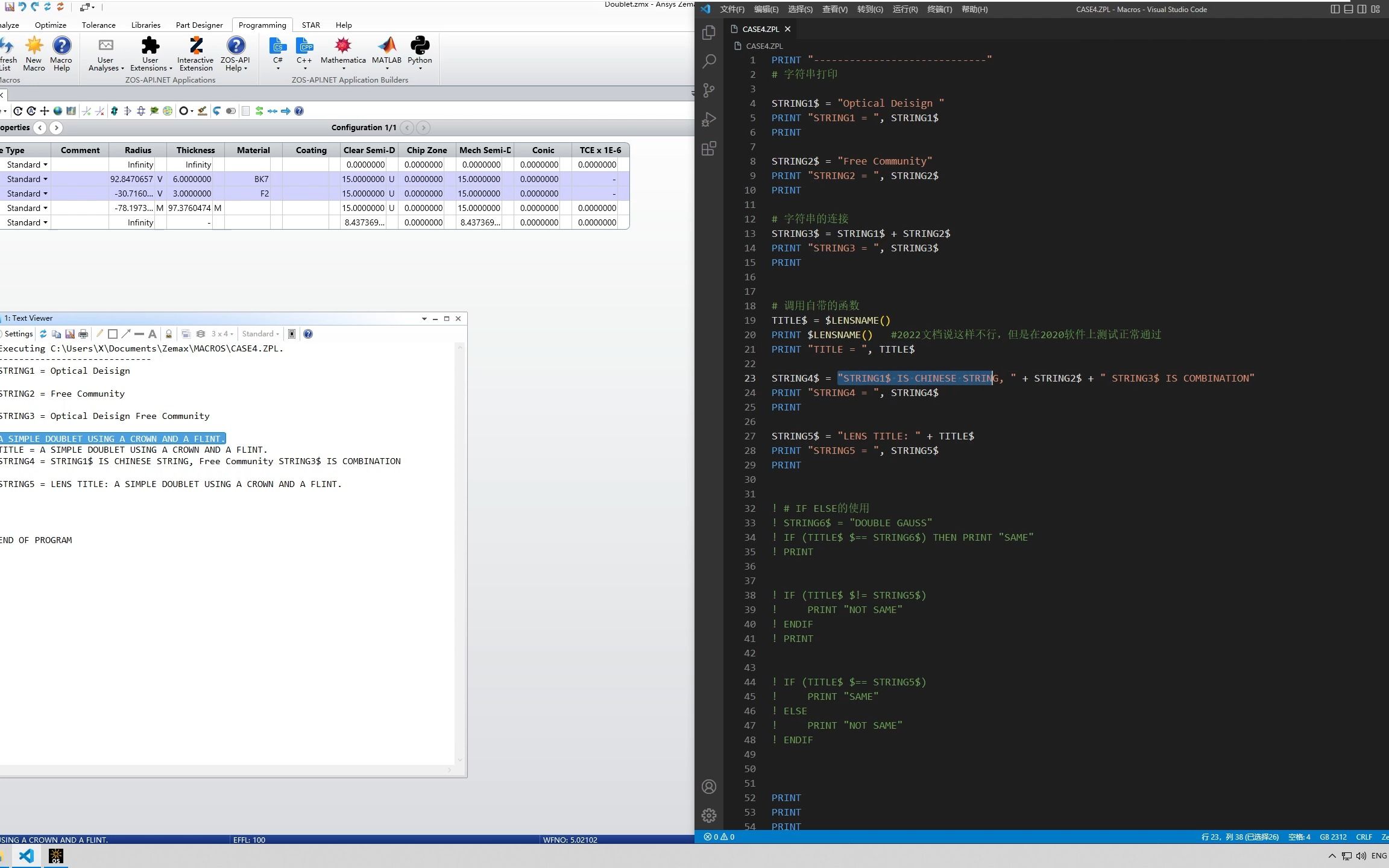The height and width of the screenshot is (868, 1389).
Task: Select the Libraries ribbon tab
Action: pyautogui.click(x=145, y=24)
